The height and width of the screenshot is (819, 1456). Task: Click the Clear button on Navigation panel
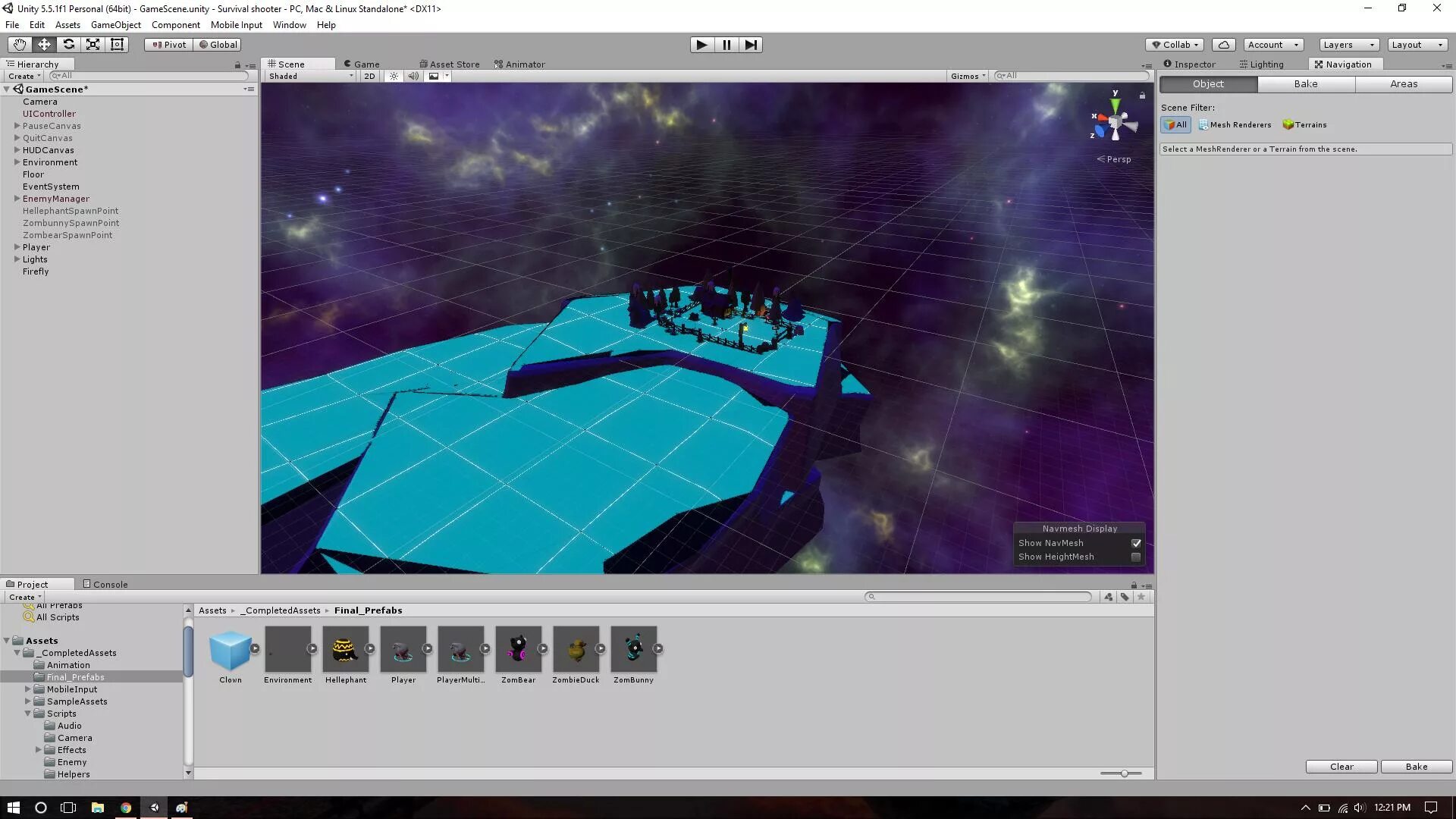click(1341, 766)
